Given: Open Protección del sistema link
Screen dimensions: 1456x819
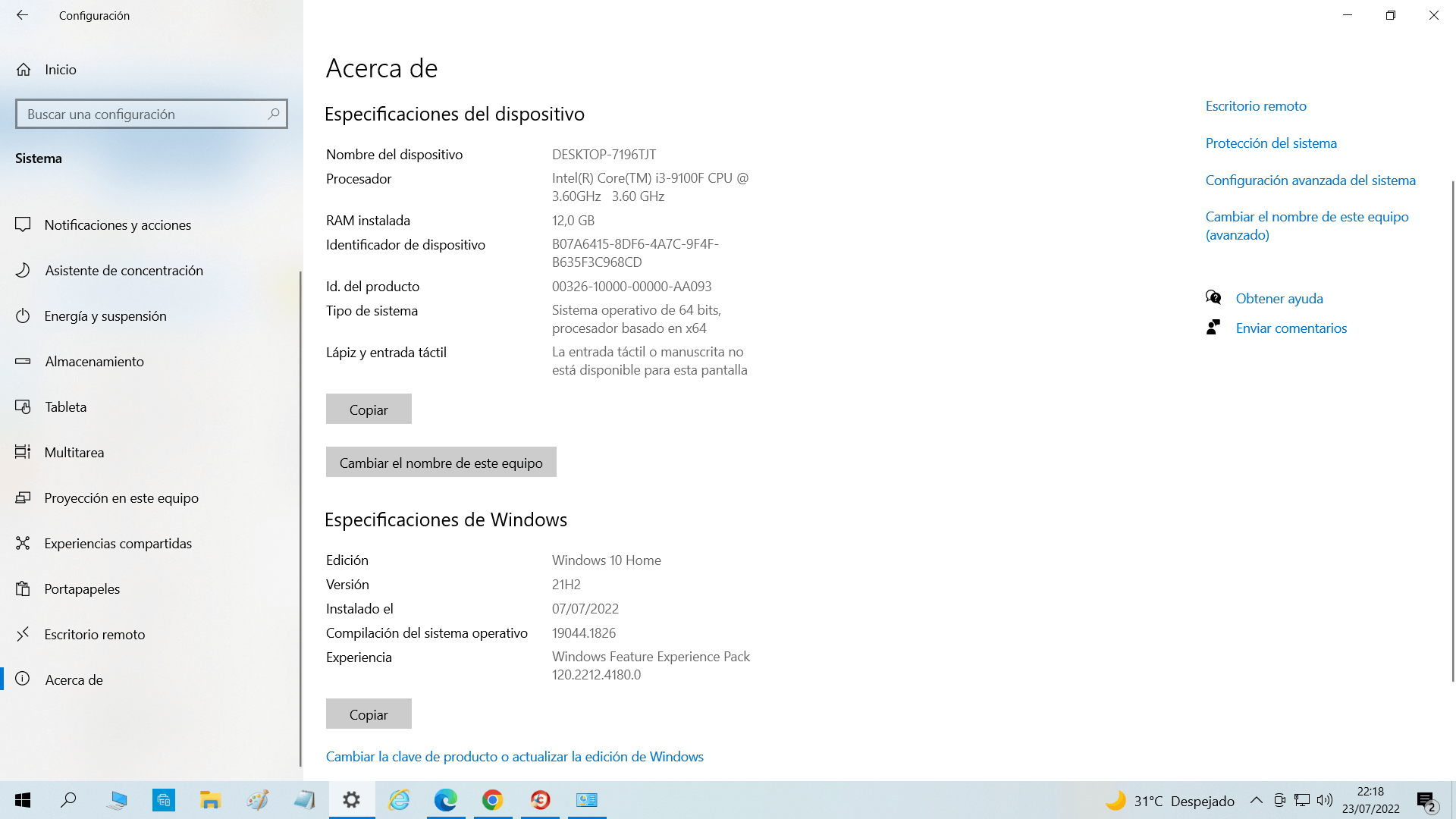Looking at the screenshot, I should [x=1271, y=143].
